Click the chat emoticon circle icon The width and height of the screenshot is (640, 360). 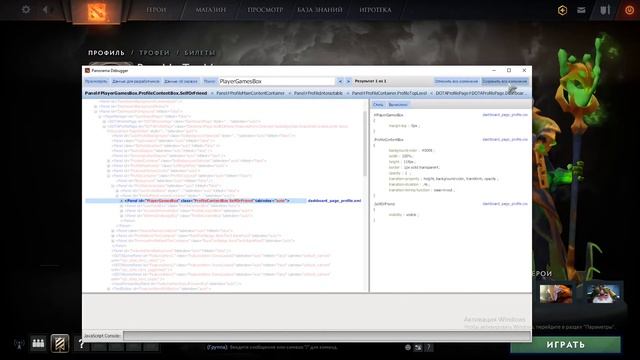tap(408, 347)
